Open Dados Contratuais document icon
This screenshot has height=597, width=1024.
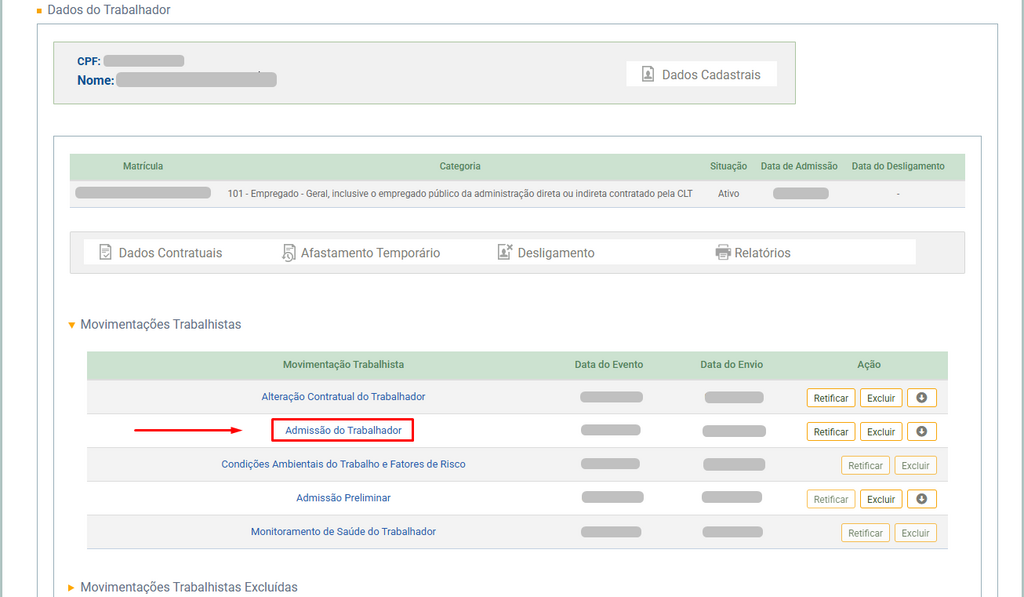coord(105,253)
